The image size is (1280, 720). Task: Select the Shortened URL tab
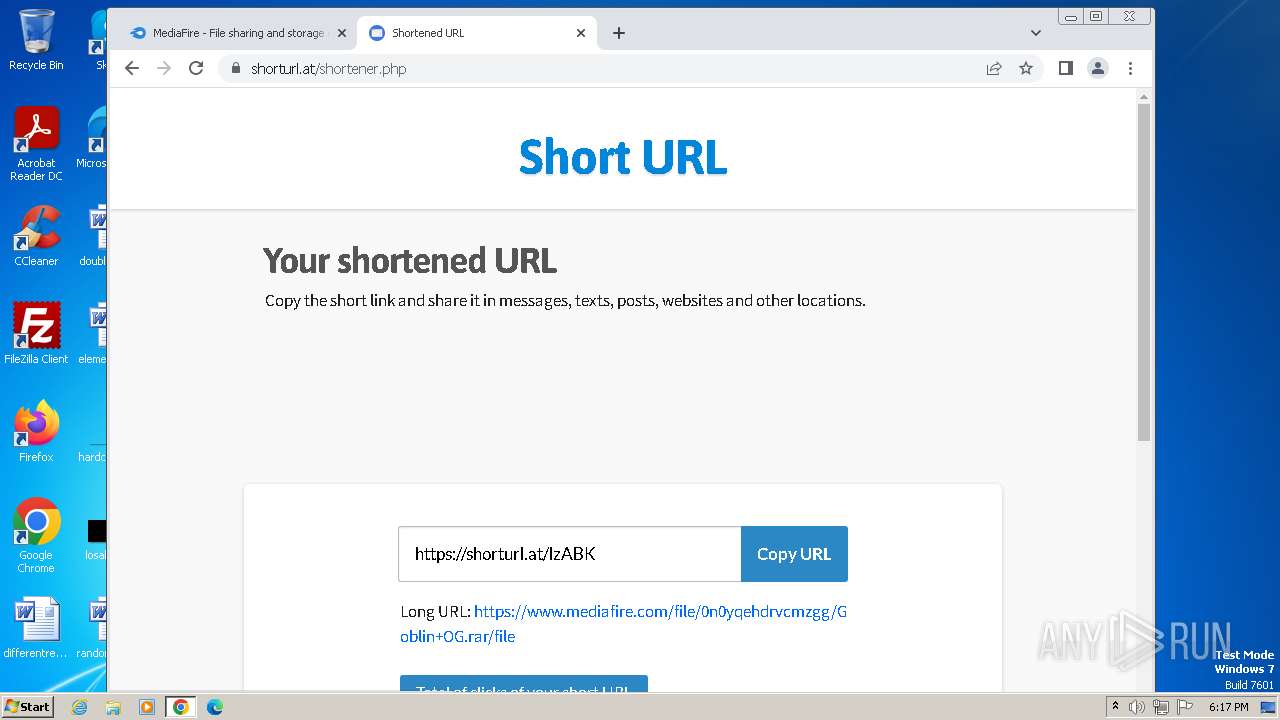[477, 33]
